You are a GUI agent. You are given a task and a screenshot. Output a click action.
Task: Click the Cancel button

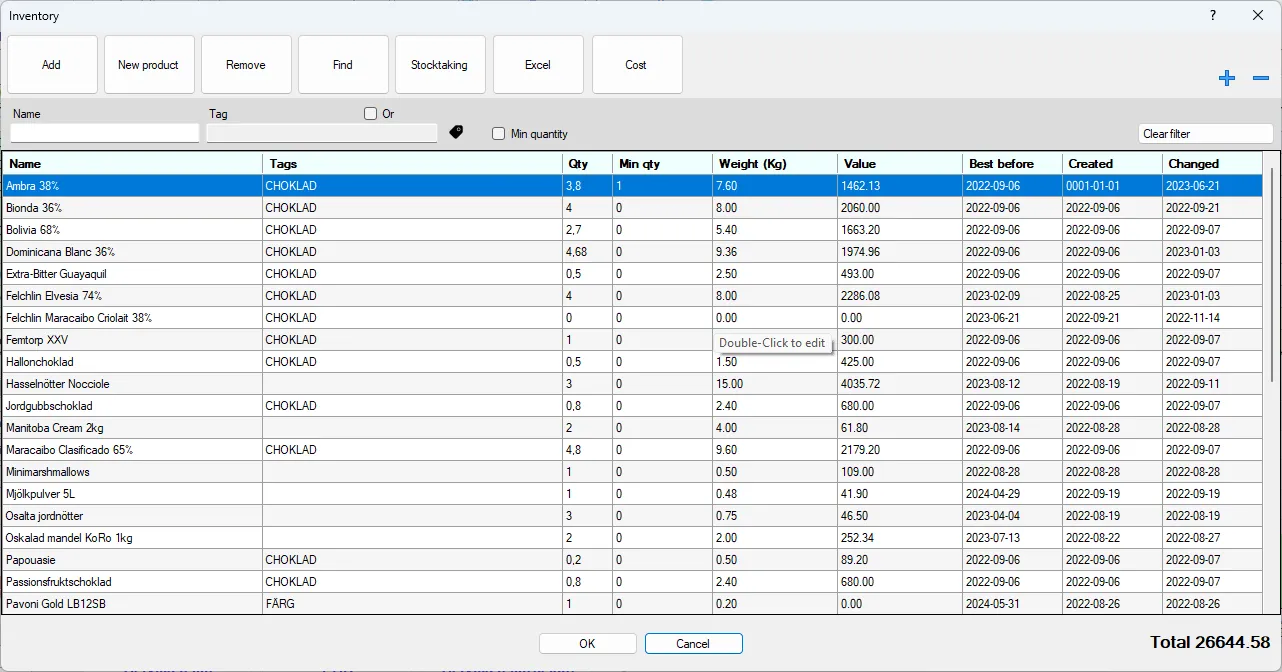click(693, 644)
